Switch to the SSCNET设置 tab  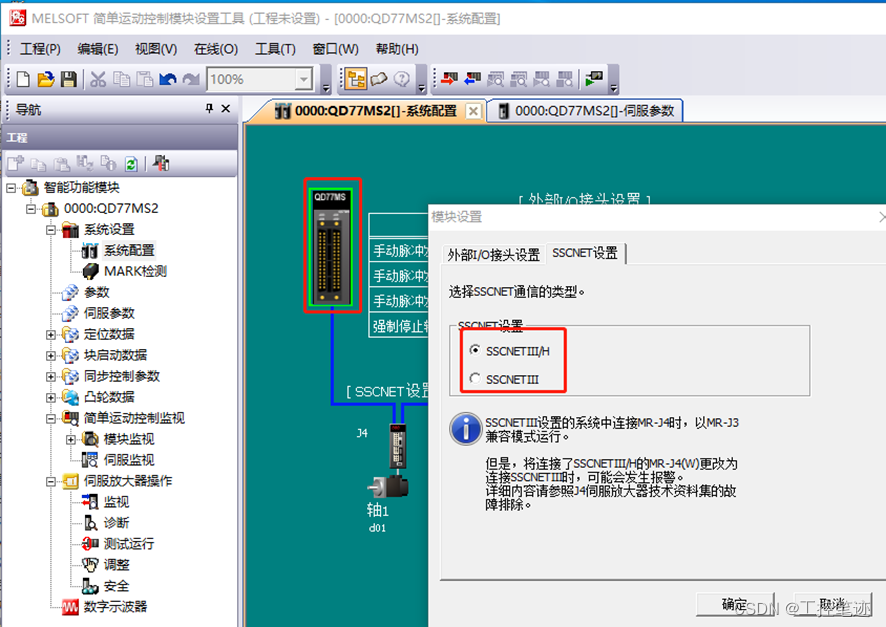(585, 253)
